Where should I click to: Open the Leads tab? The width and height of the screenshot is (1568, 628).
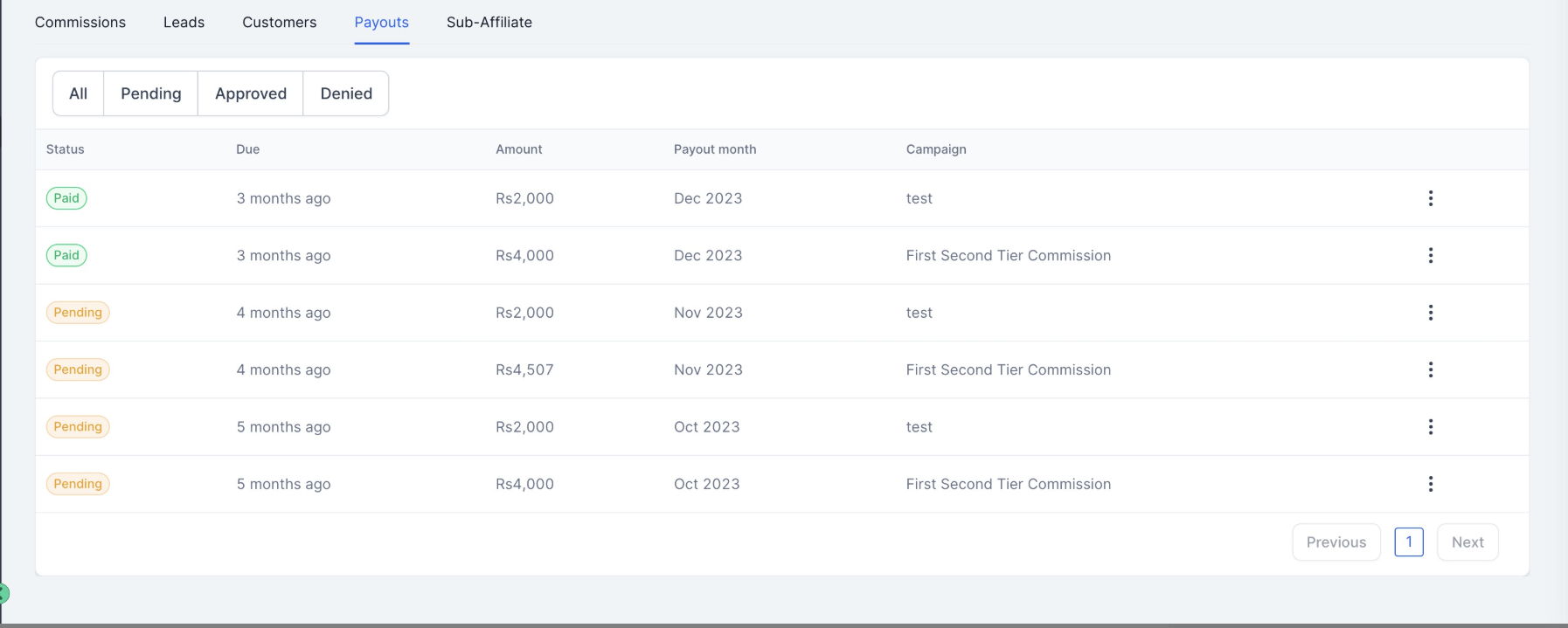click(184, 23)
